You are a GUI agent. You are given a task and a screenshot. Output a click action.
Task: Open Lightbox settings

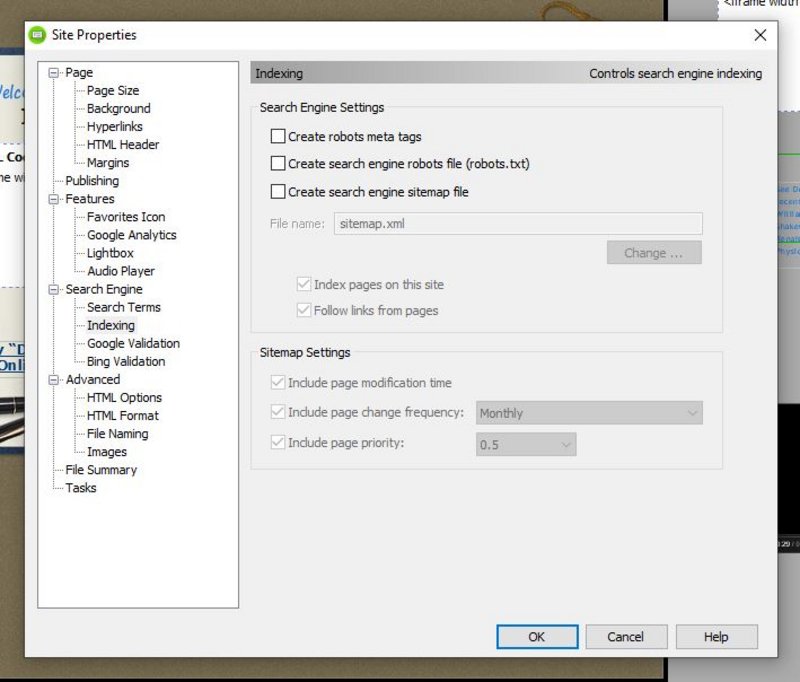[x=110, y=253]
